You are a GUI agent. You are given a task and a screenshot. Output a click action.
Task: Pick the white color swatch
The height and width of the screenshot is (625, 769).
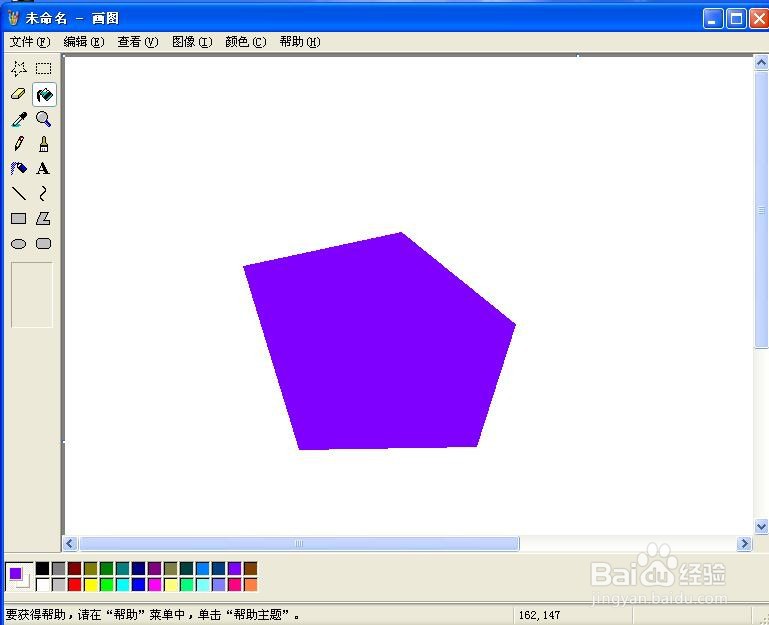[43, 584]
